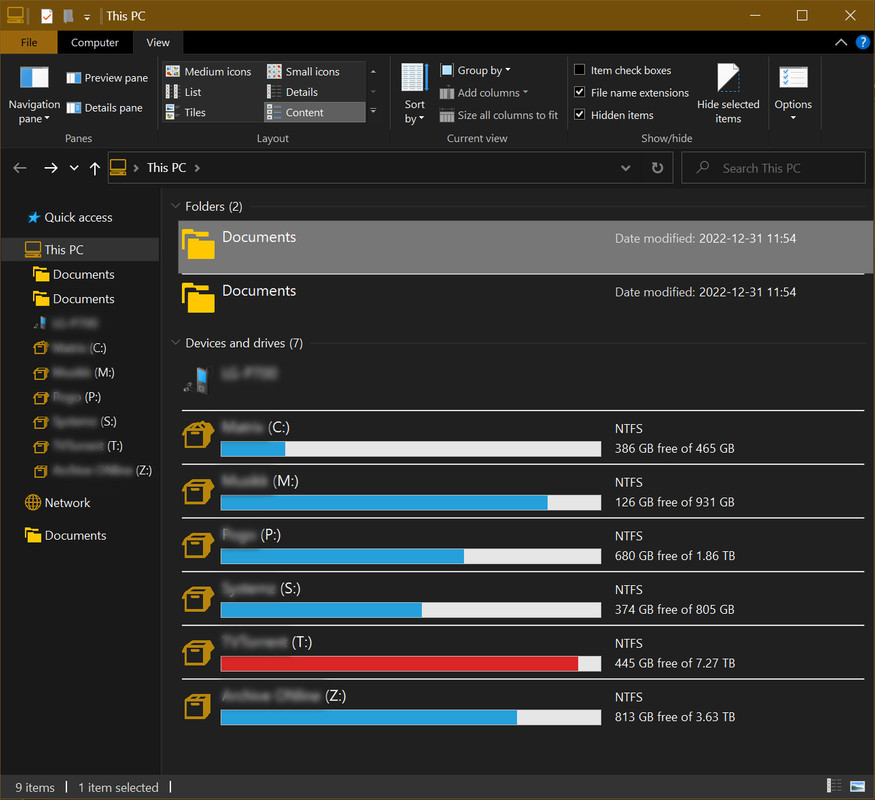Go forward with the right arrow
Image resolution: width=875 pixels, height=800 pixels.
(x=51, y=168)
